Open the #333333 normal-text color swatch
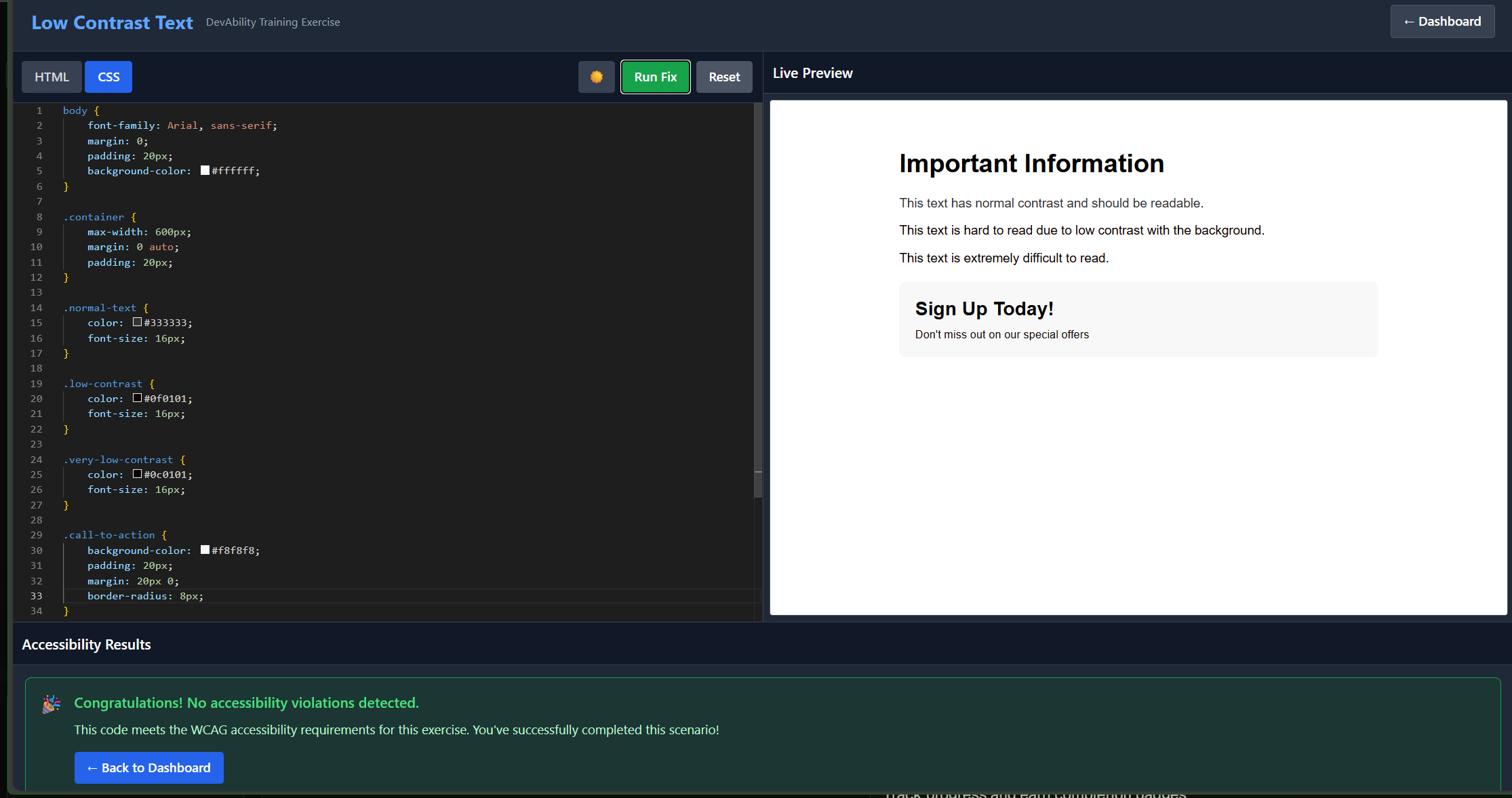 click(x=137, y=322)
